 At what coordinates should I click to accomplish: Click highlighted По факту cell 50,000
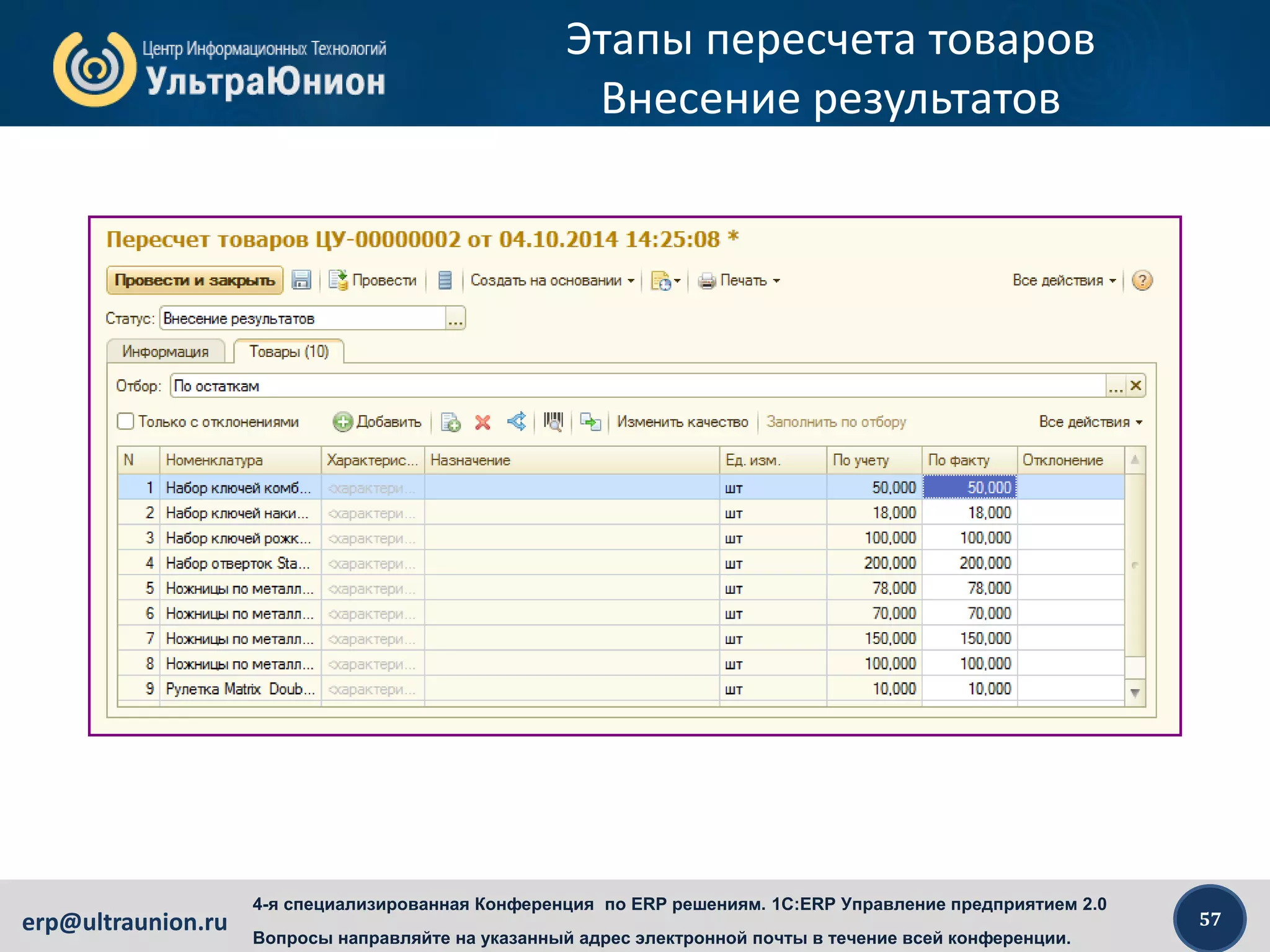[x=970, y=488]
